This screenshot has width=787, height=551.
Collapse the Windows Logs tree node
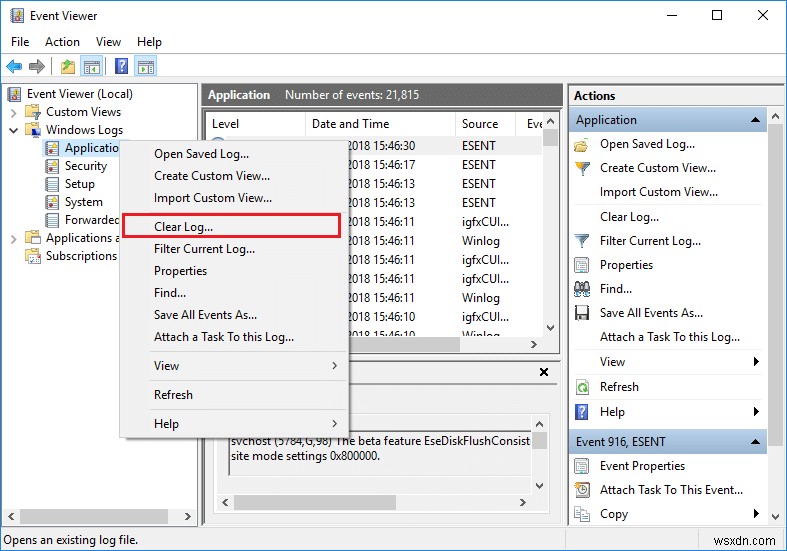[14, 130]
